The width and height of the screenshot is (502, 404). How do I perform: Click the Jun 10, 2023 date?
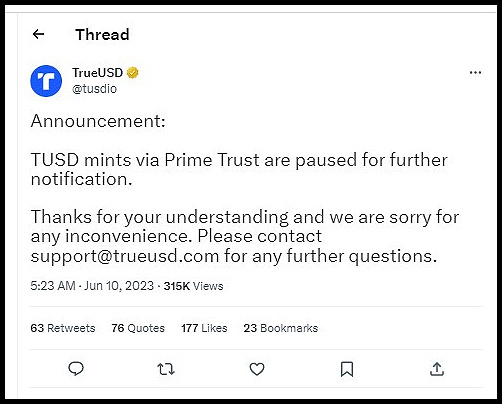[119, 286]
